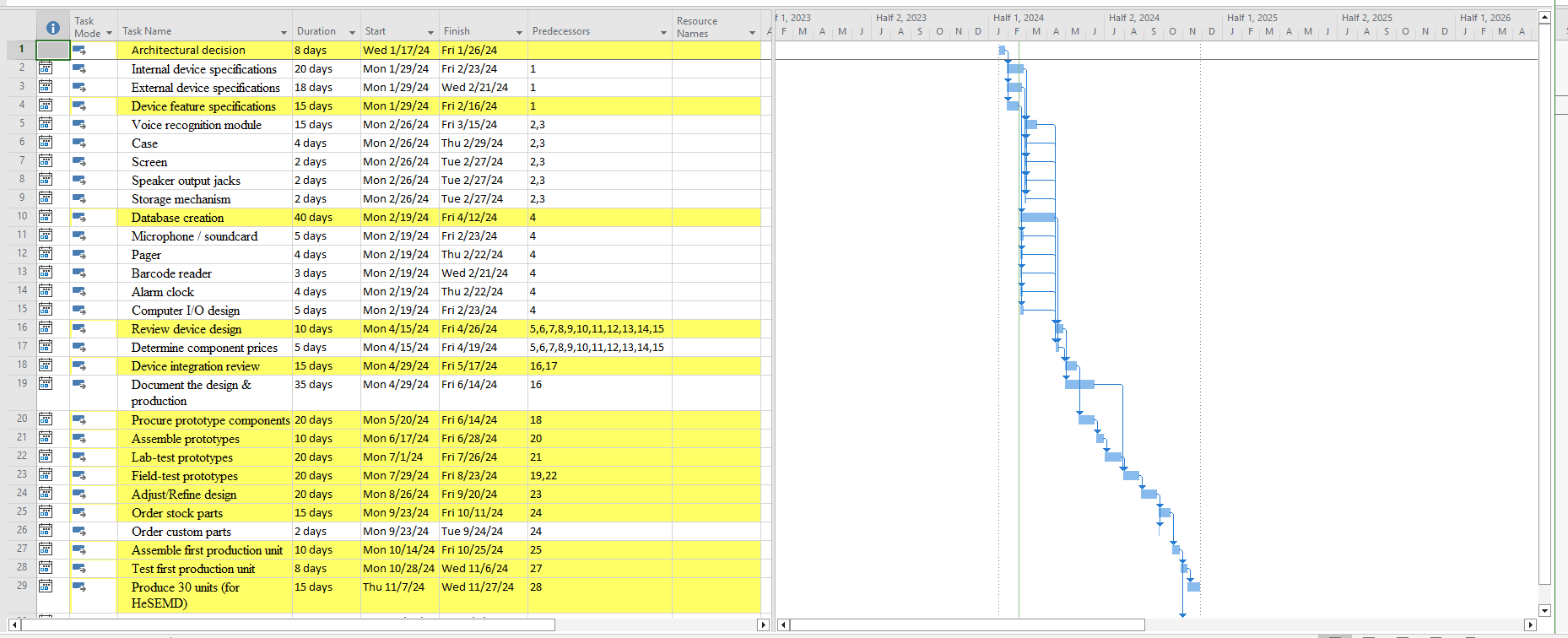Screen dimensions: 1568x638
Task: Select the 'Device feature specifications' task name
Action: 203,106
